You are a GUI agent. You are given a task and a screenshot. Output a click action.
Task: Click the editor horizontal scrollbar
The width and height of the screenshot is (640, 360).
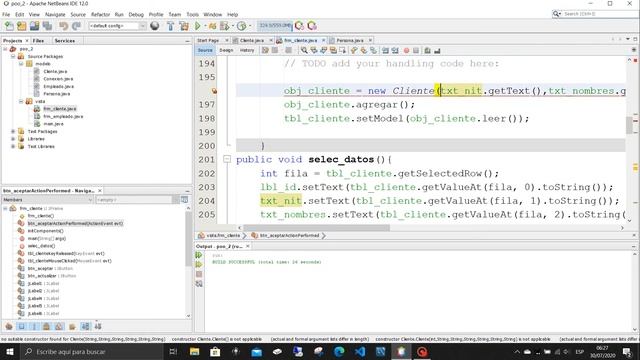tap(317, 228)
